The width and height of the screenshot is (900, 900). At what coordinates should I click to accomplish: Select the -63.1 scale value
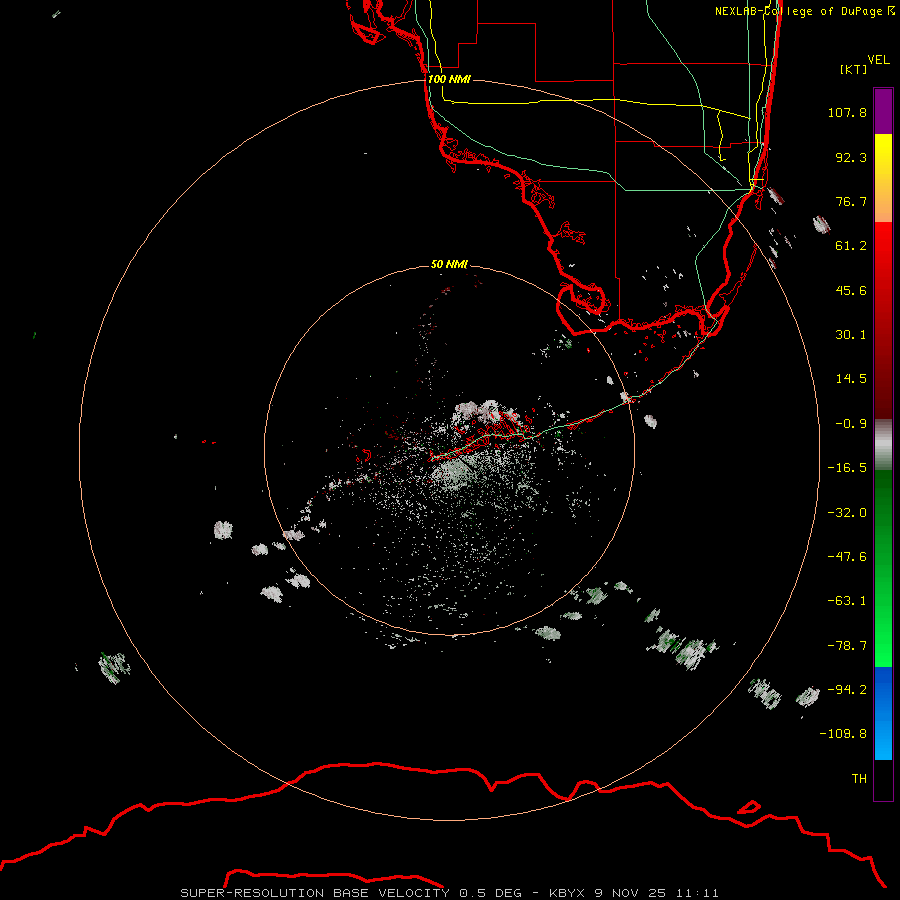click(x=847, y=601)
